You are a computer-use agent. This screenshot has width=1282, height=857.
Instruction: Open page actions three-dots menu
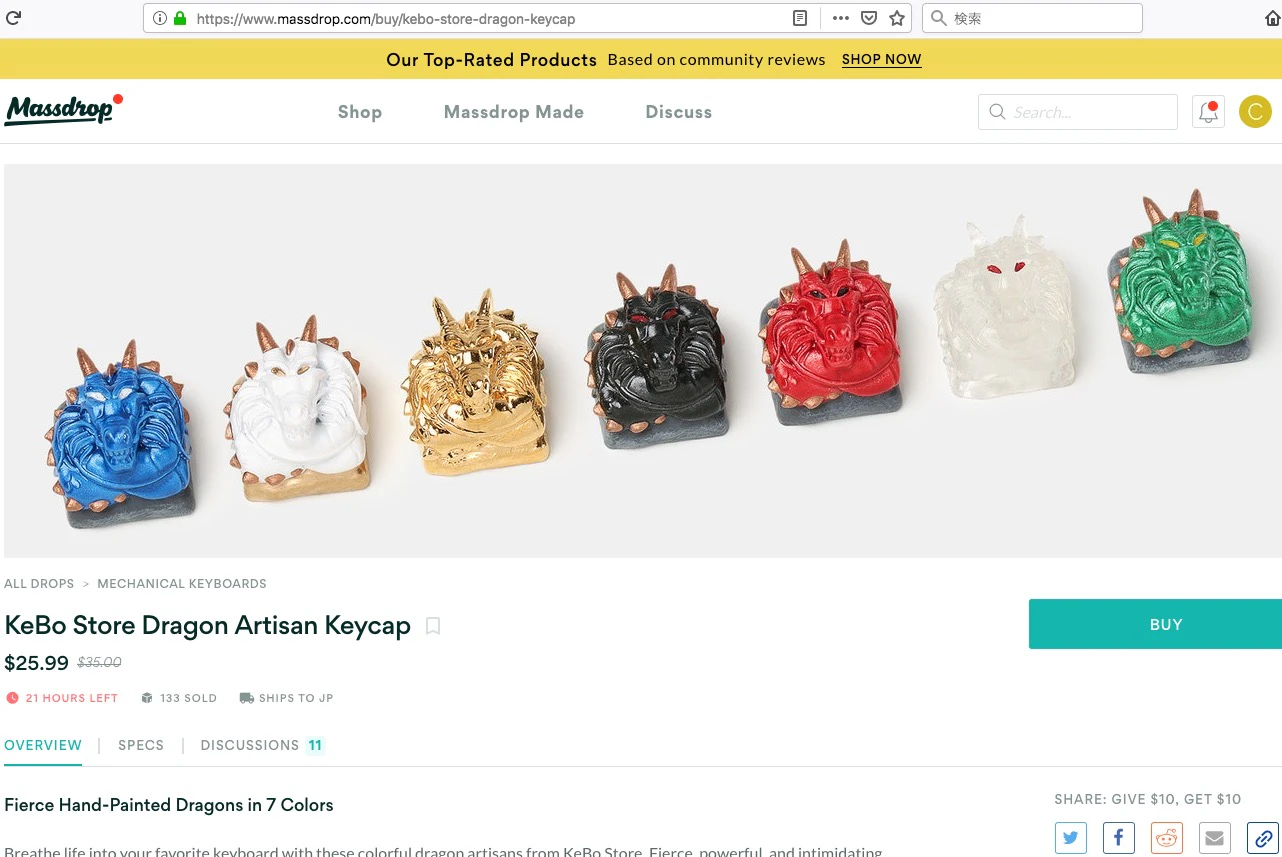pyautogui.click(x=841, y=18)
